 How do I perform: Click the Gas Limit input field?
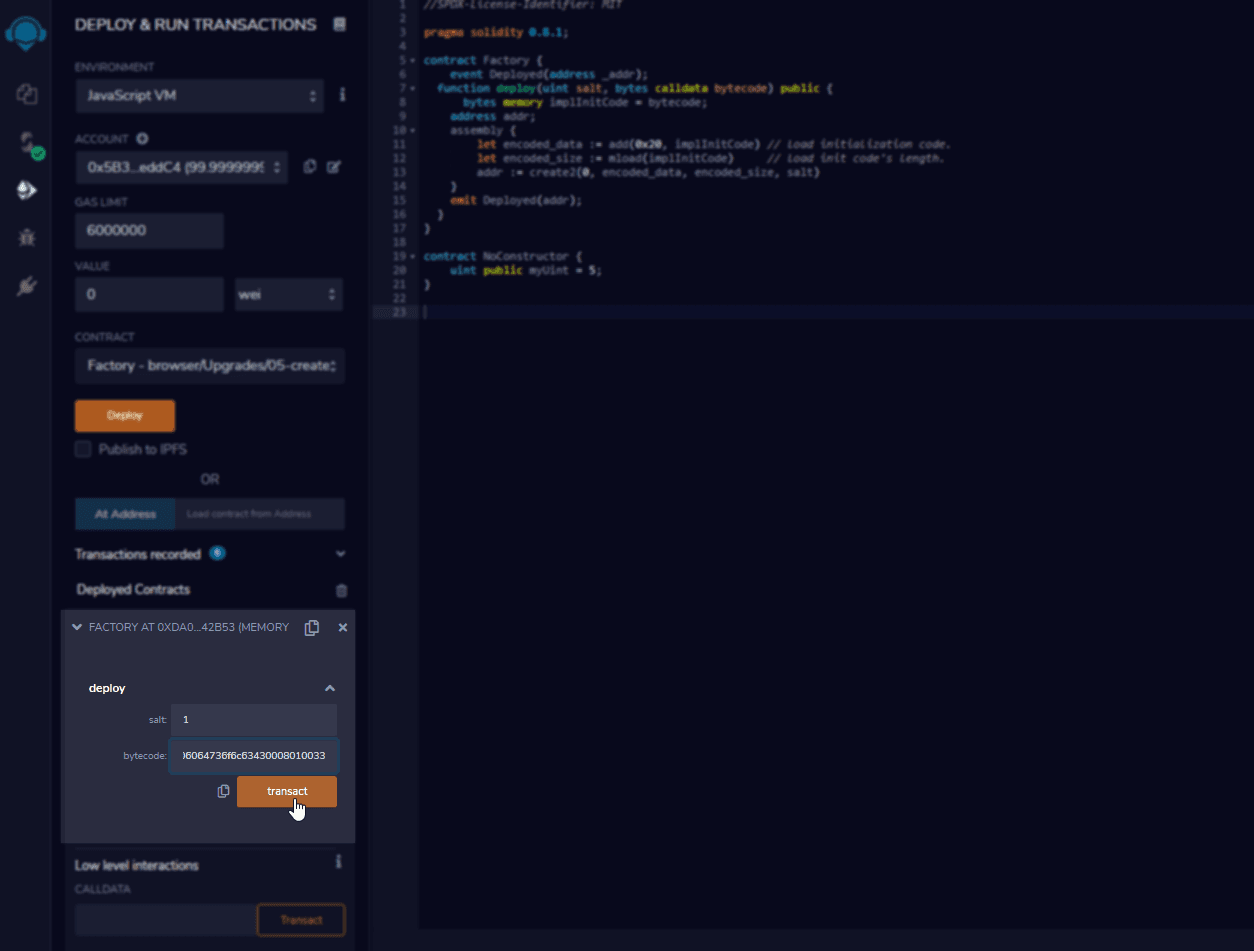click(x=149, y=230)
